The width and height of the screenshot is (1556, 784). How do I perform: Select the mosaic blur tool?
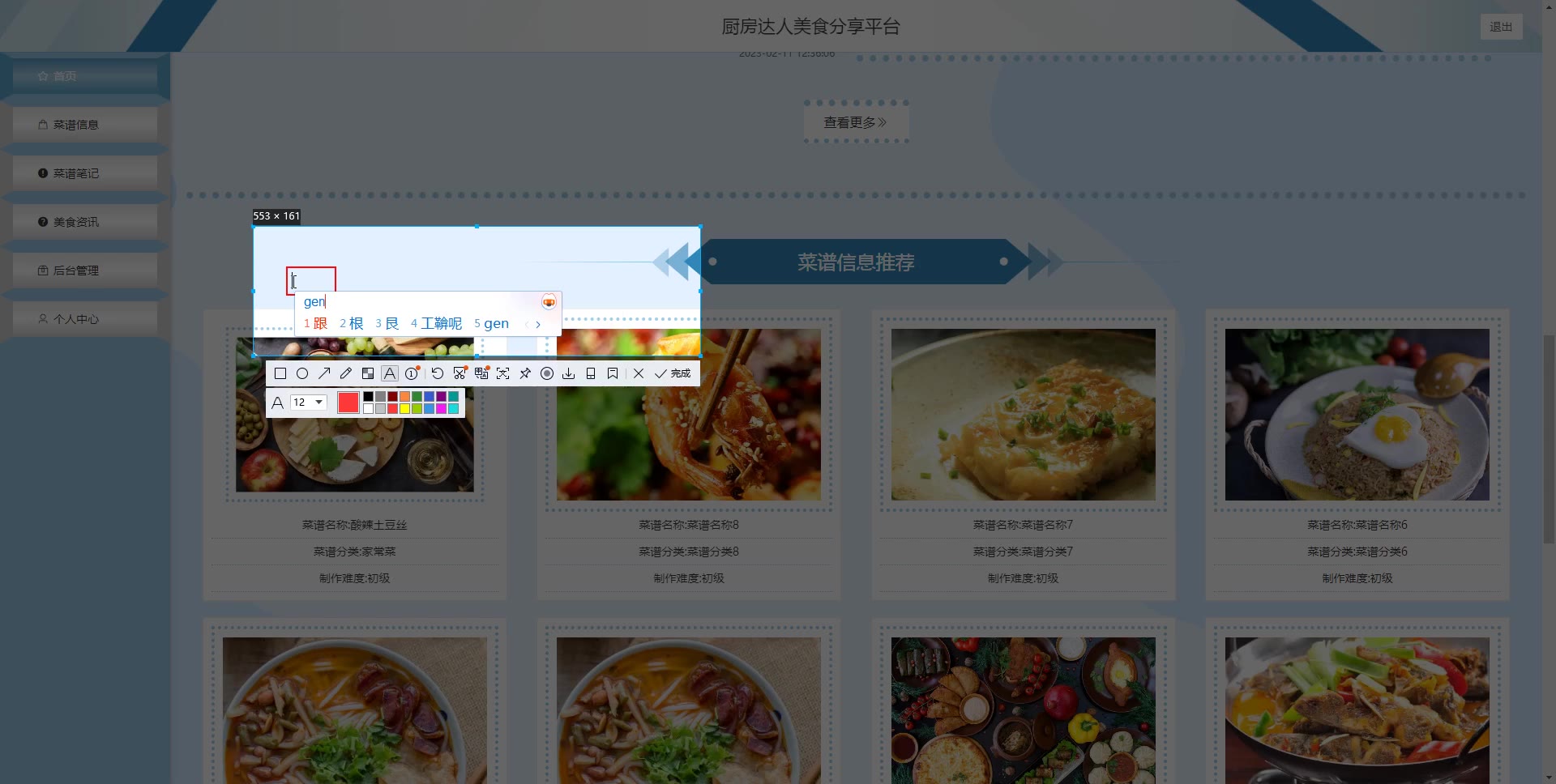coord(368,373)
